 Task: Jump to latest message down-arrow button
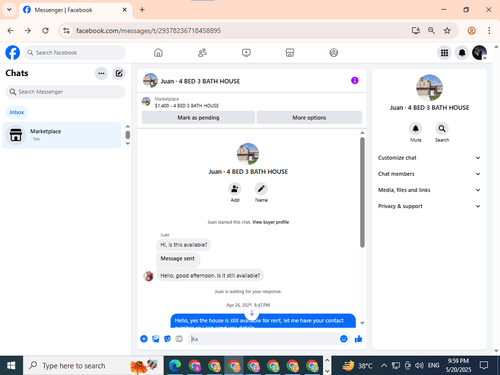click(252, 313)
